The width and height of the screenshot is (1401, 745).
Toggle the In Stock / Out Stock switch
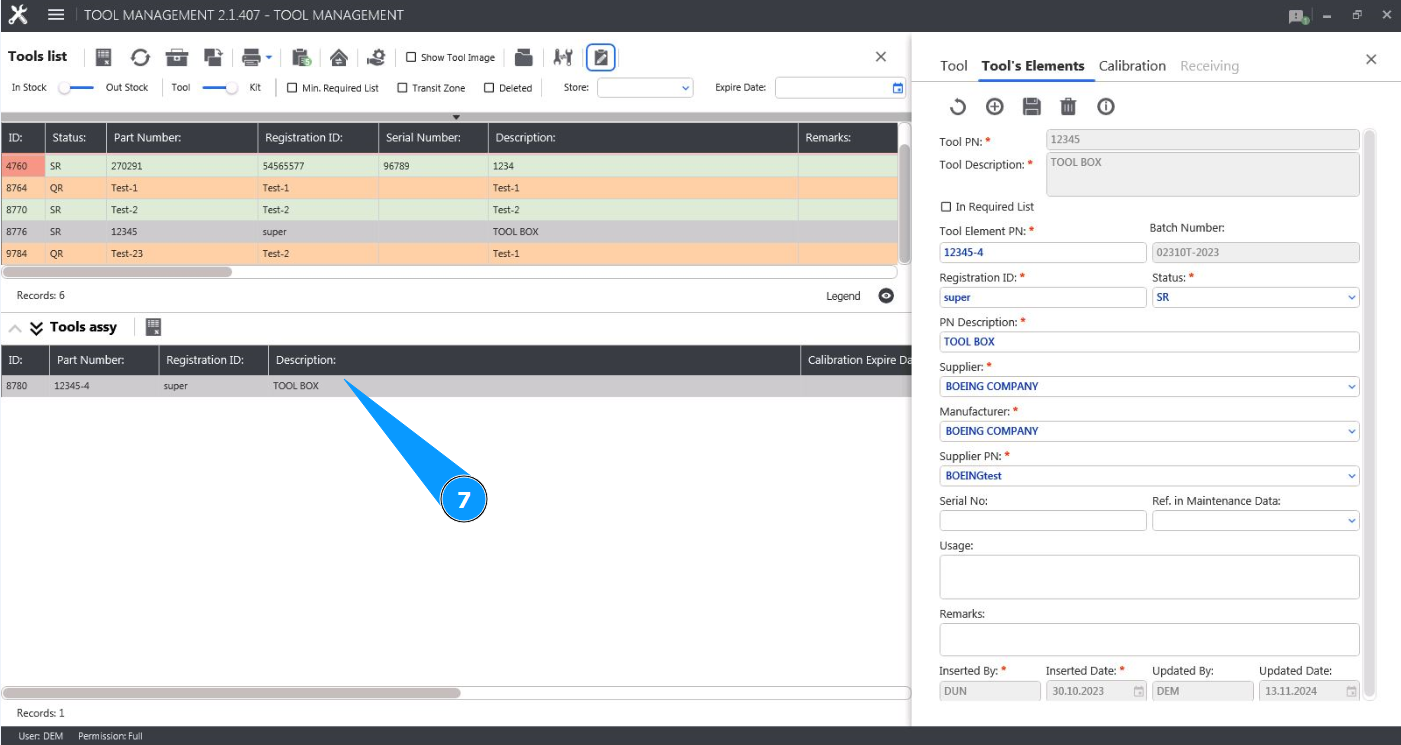76,88
